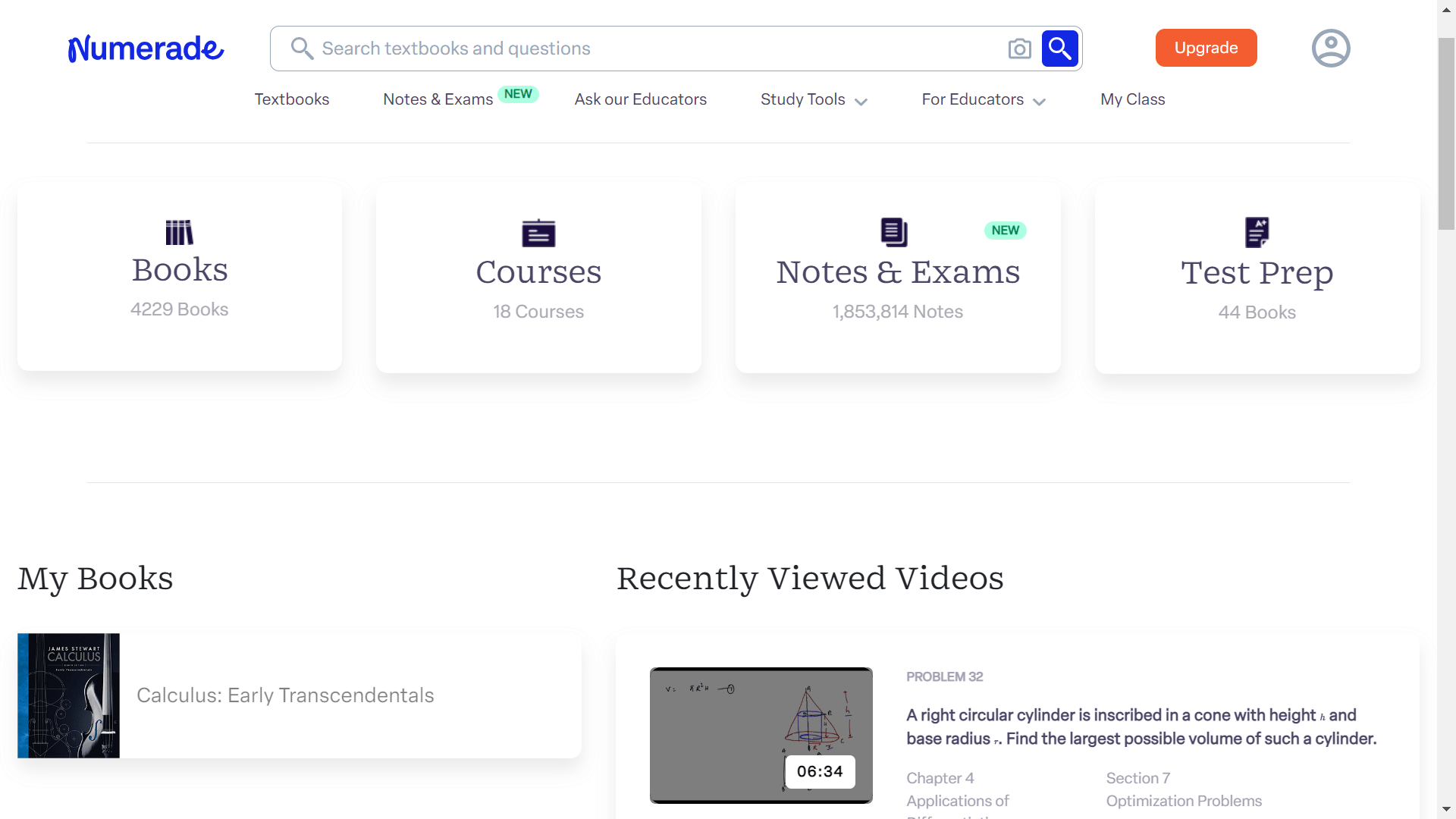The height and width of the screenshot is (819, 1456).
Task: Open My Class page
Action: (1132, 99)
